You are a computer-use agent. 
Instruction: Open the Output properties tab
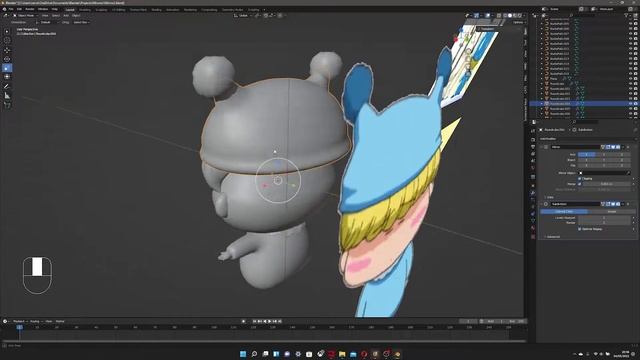coord(533,147)
